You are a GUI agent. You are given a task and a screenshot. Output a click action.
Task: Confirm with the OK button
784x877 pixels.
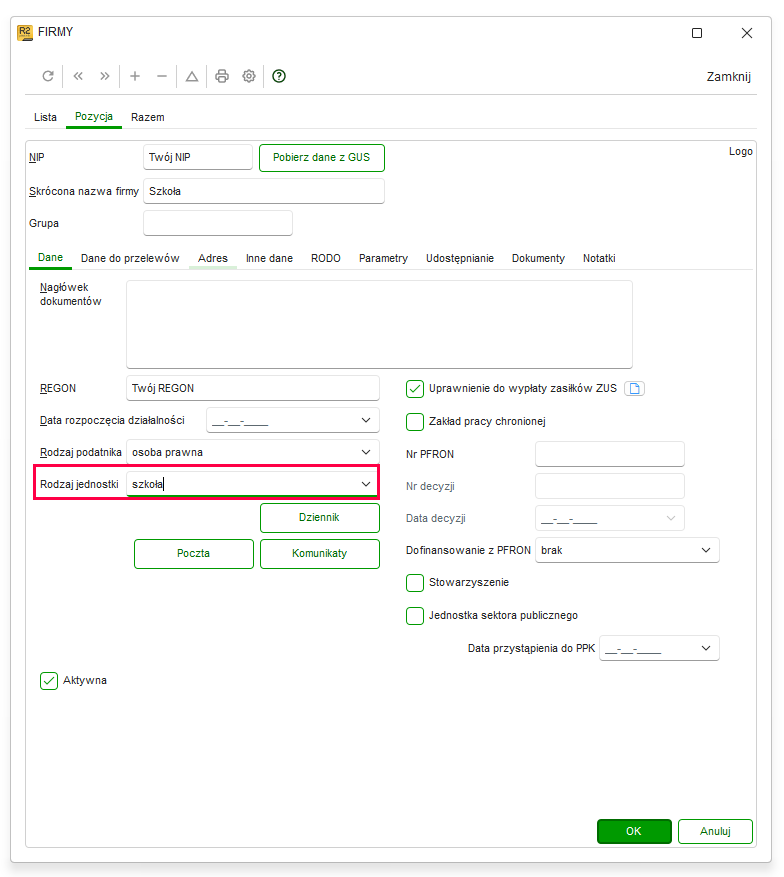point(634,832)
